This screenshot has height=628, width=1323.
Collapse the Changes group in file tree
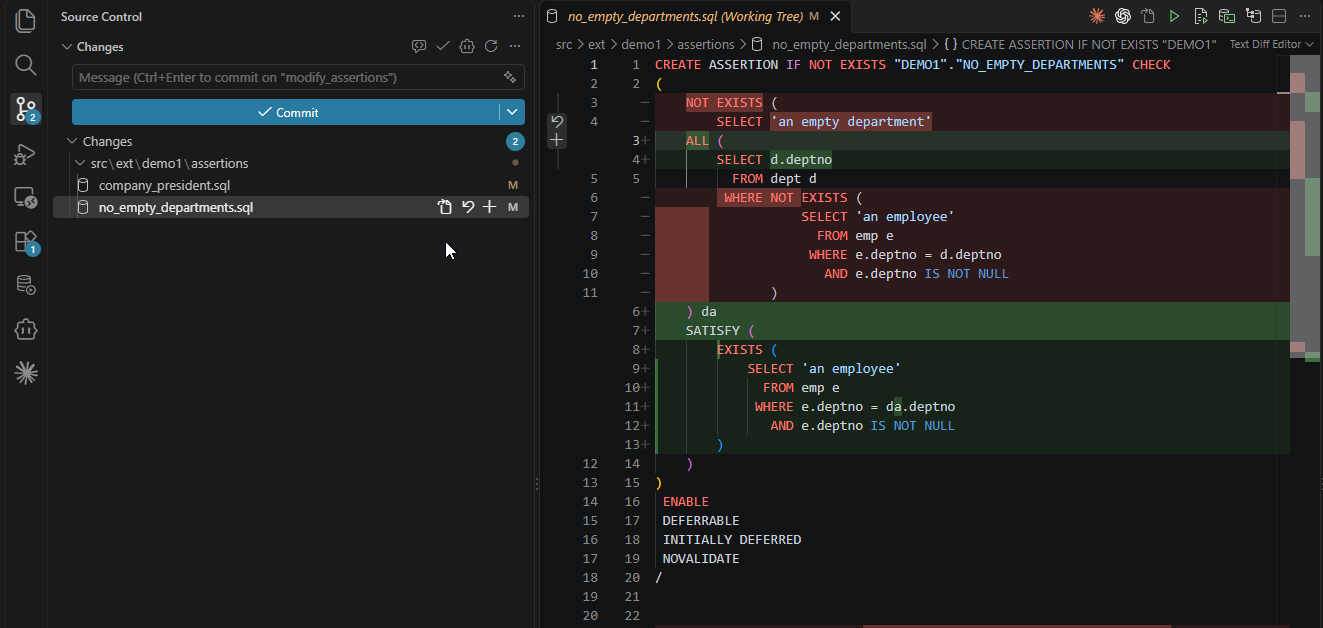72,141
